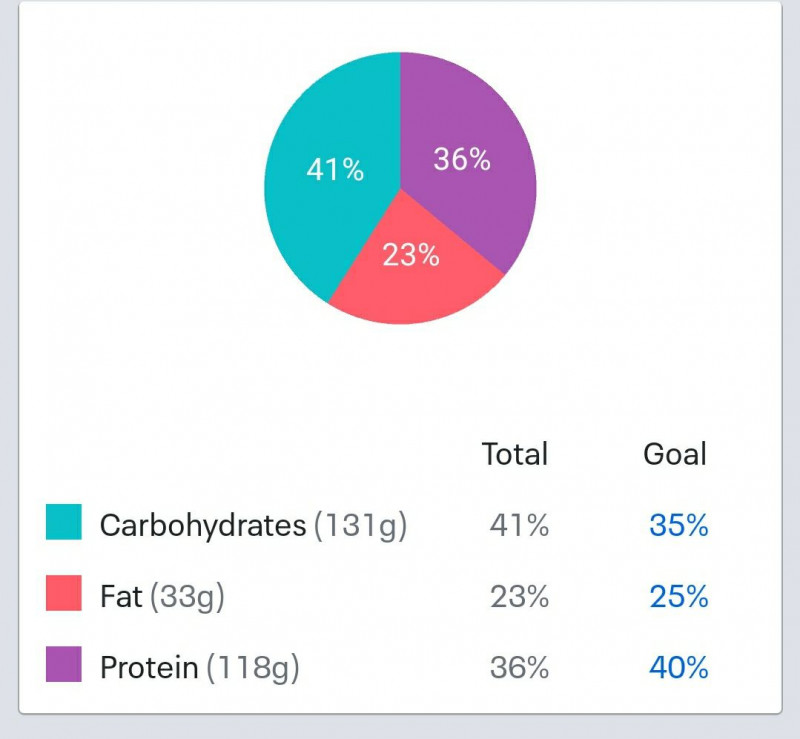Click the 36% total for Protein
This screenshot has height=739, width=800.
(519, 667)
